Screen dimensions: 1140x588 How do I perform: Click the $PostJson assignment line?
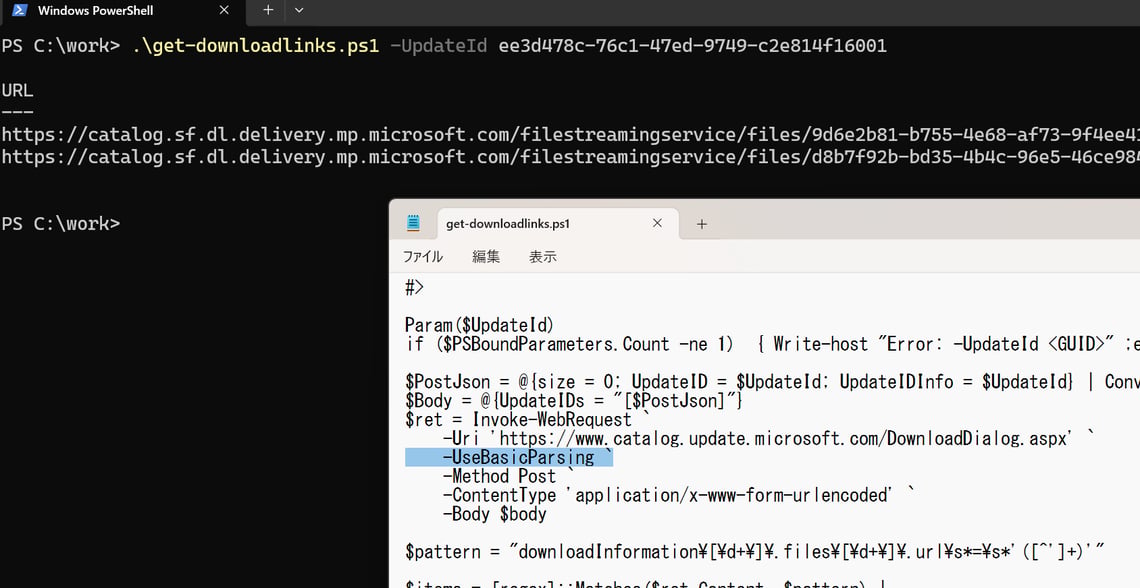772,382
